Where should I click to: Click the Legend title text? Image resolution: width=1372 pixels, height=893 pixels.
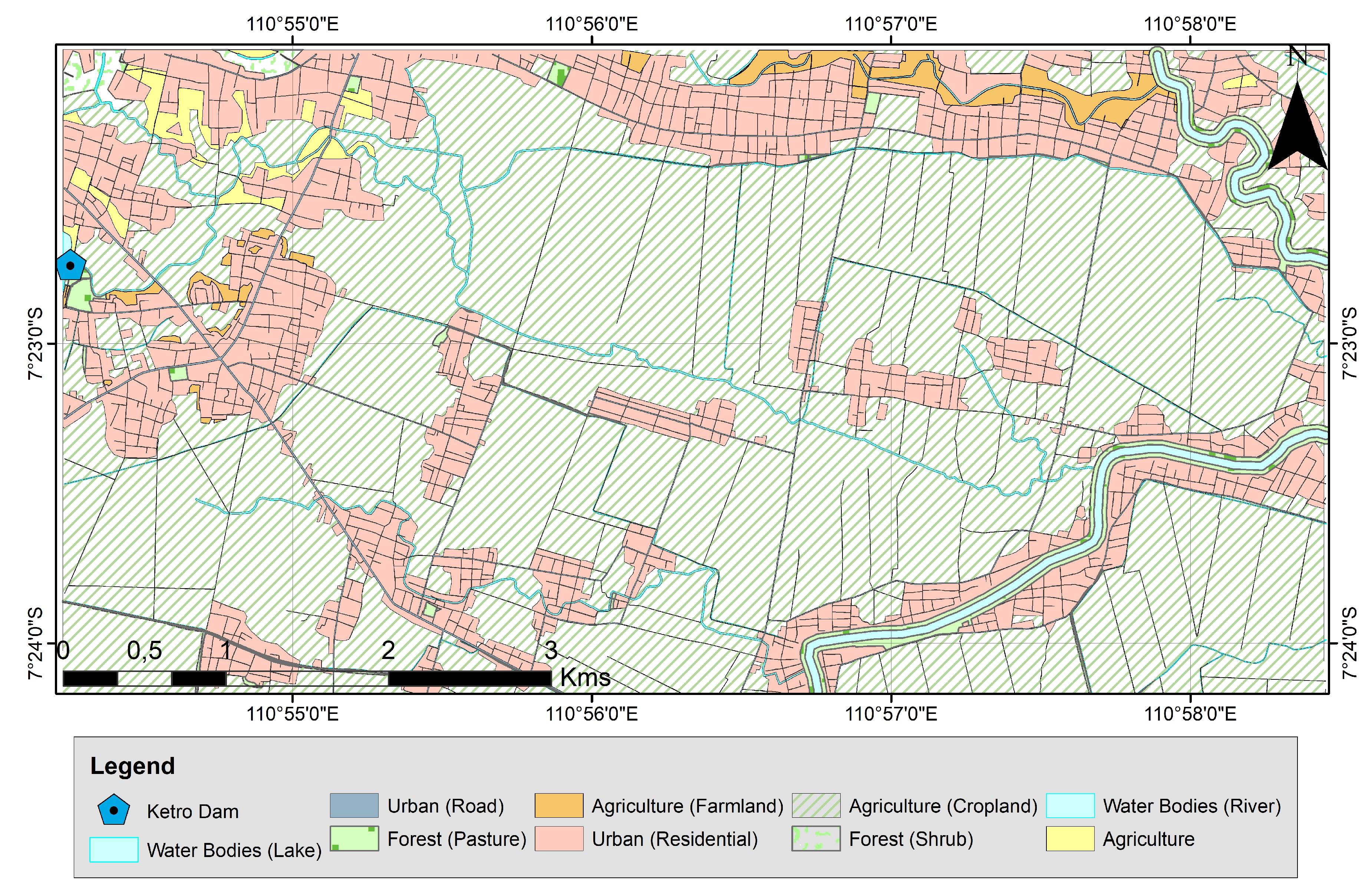(132, 765)
